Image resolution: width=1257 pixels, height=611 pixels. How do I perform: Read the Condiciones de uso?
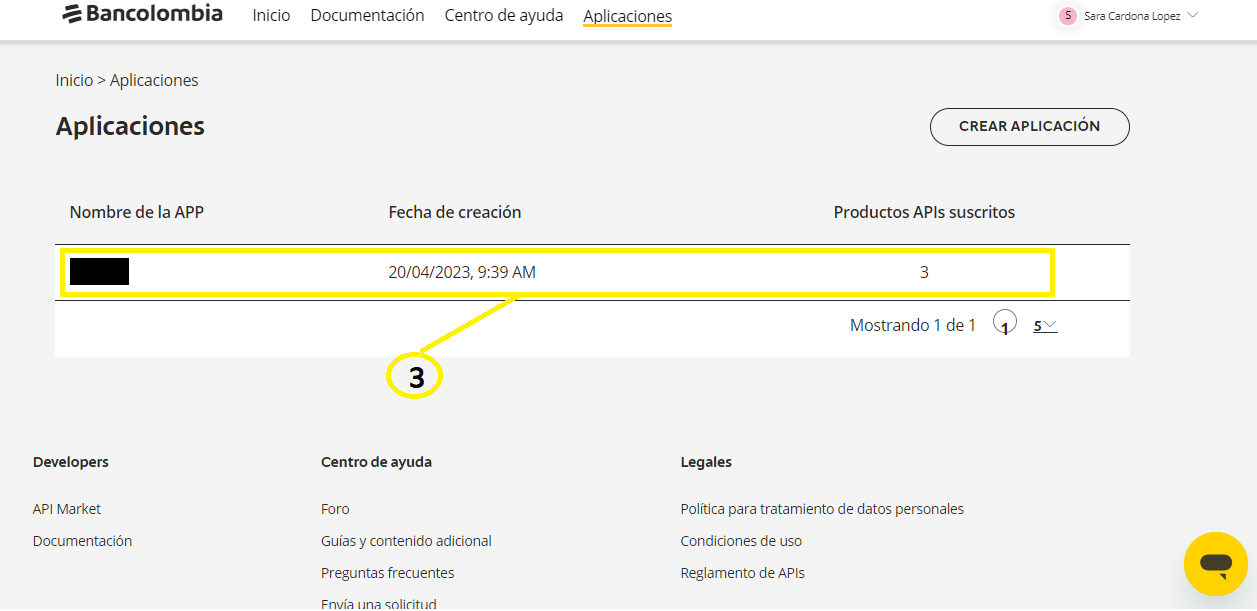[x=741, y=540]
